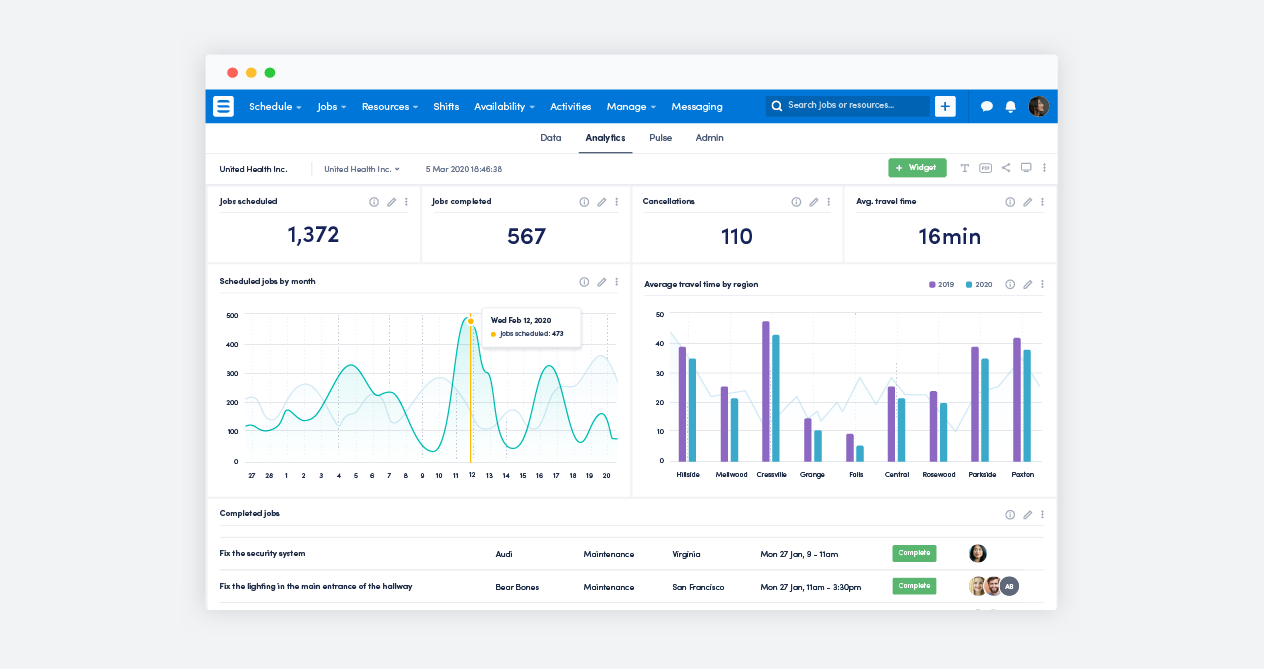Click the text tool icon beside Widget
Viewport: 1264px width, 669px height.
(x=965, y=168)
